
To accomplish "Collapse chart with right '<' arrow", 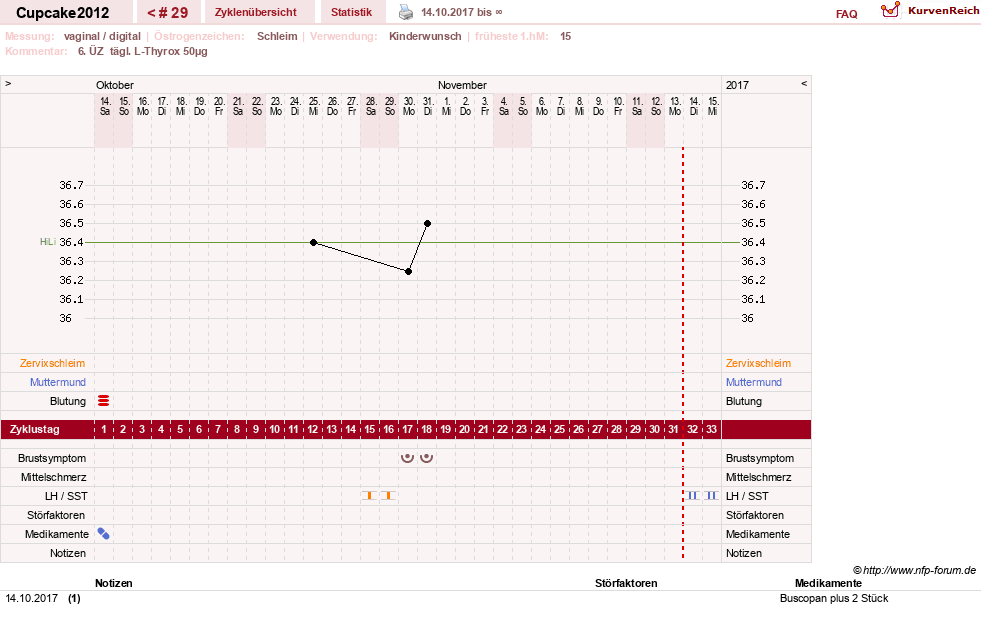I will (x=804, y=83).
